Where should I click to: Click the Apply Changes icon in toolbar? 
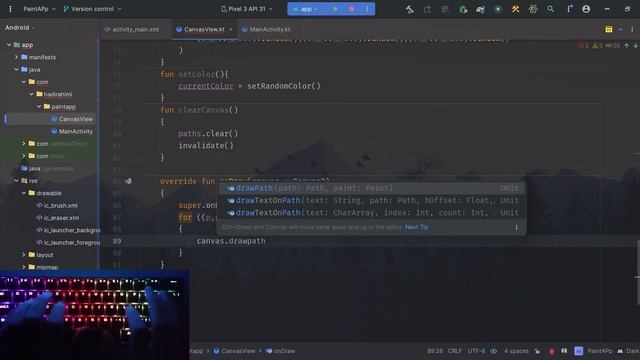click(x=427, y=9)
